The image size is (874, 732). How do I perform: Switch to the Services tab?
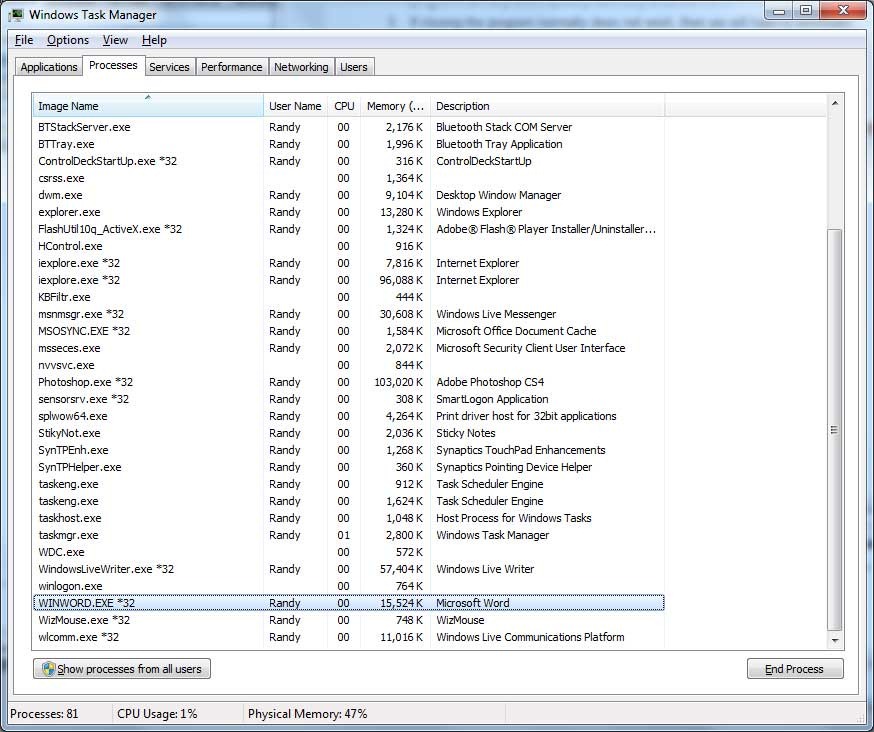click(x=169, y=67)
